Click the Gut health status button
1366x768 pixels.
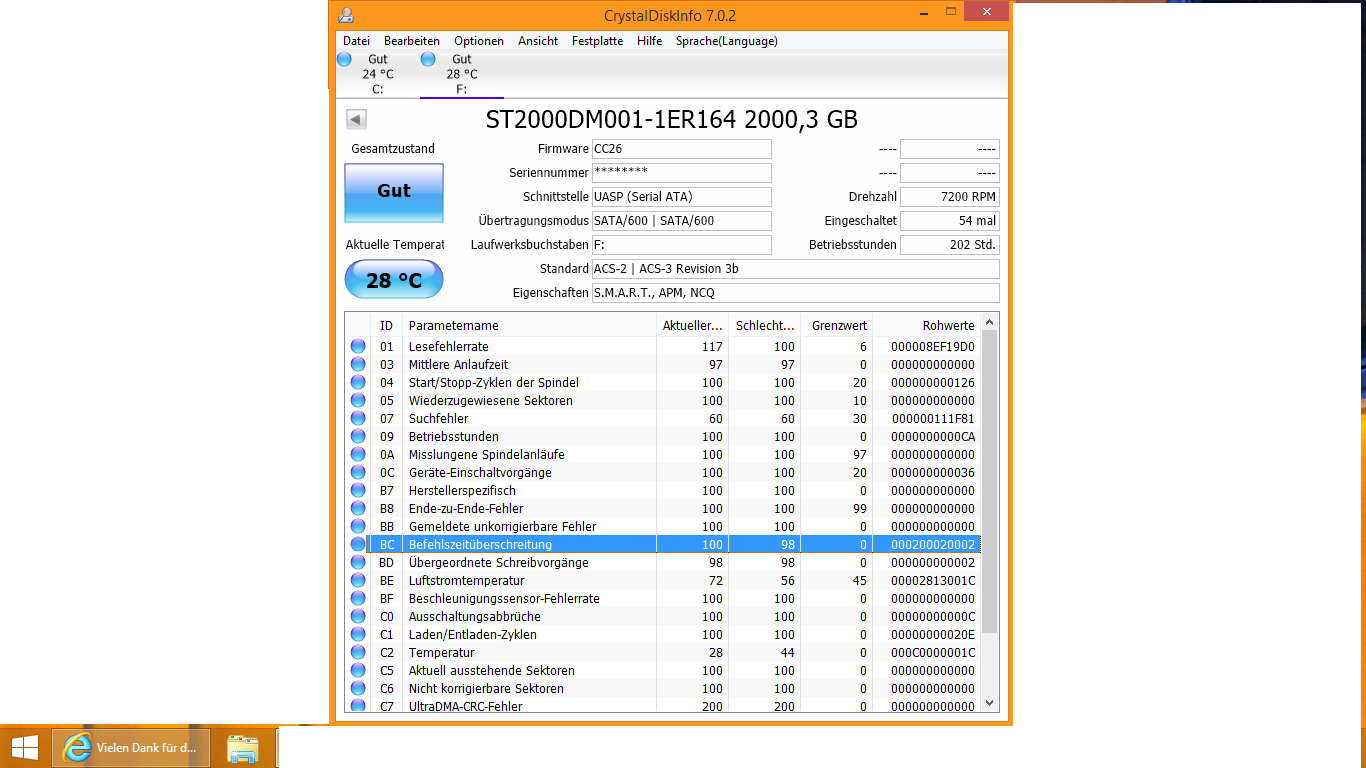click(x=394, y=192)
